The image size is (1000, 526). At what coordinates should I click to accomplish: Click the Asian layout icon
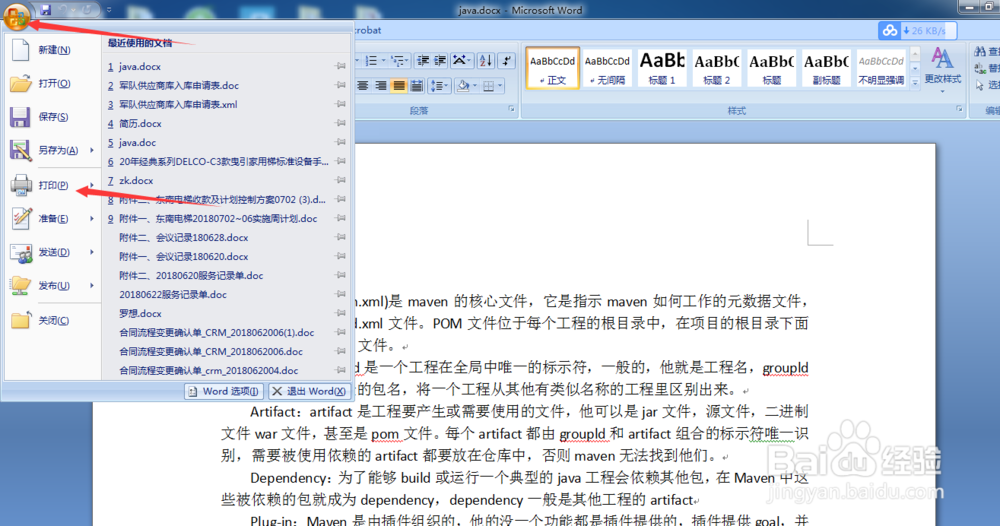coord(461,61)
